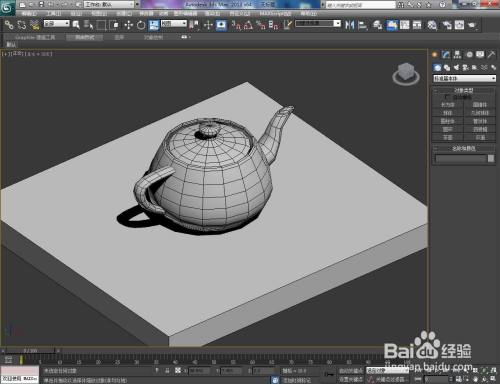This screenshot has width=500, height=384.
Task: Click the Align tool icon
Action: 363,25
